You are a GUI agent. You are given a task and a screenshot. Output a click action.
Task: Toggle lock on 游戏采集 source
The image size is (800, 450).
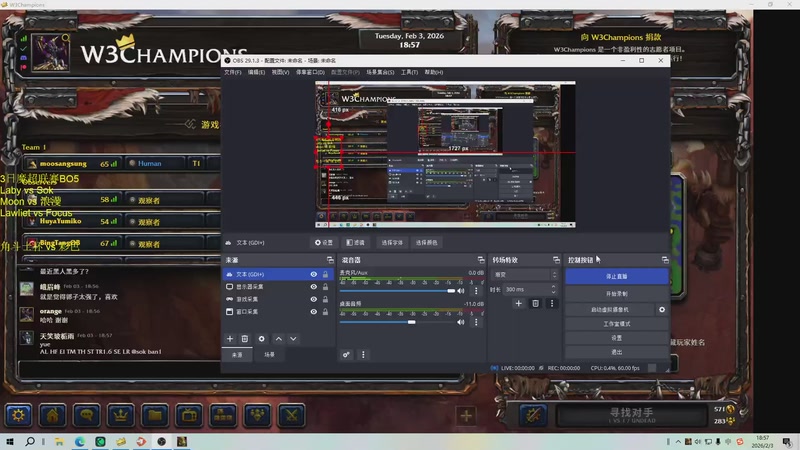(x=326, y=299)
